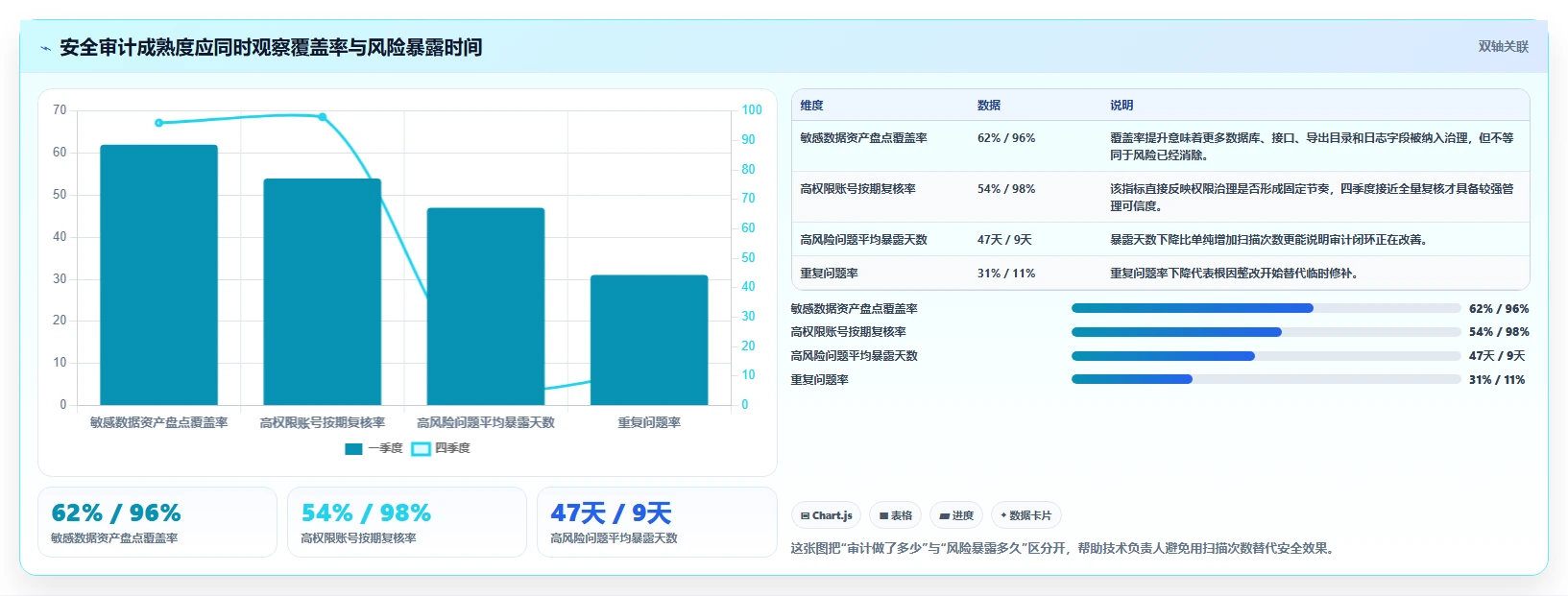Select the 31% / 11% table cell
Image resolution: width=1568 pixels, height=596 pixels.
(x=1006, y=274)
